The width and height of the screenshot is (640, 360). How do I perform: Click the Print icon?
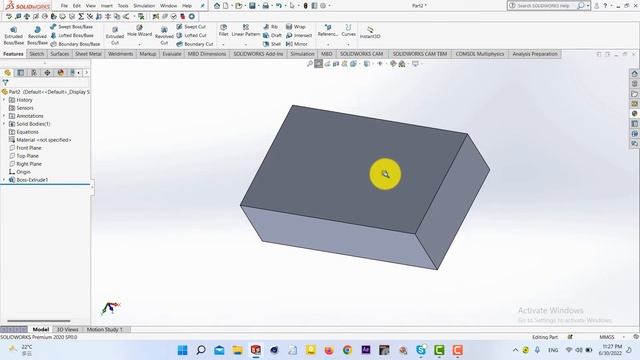(x=266, y=6)
